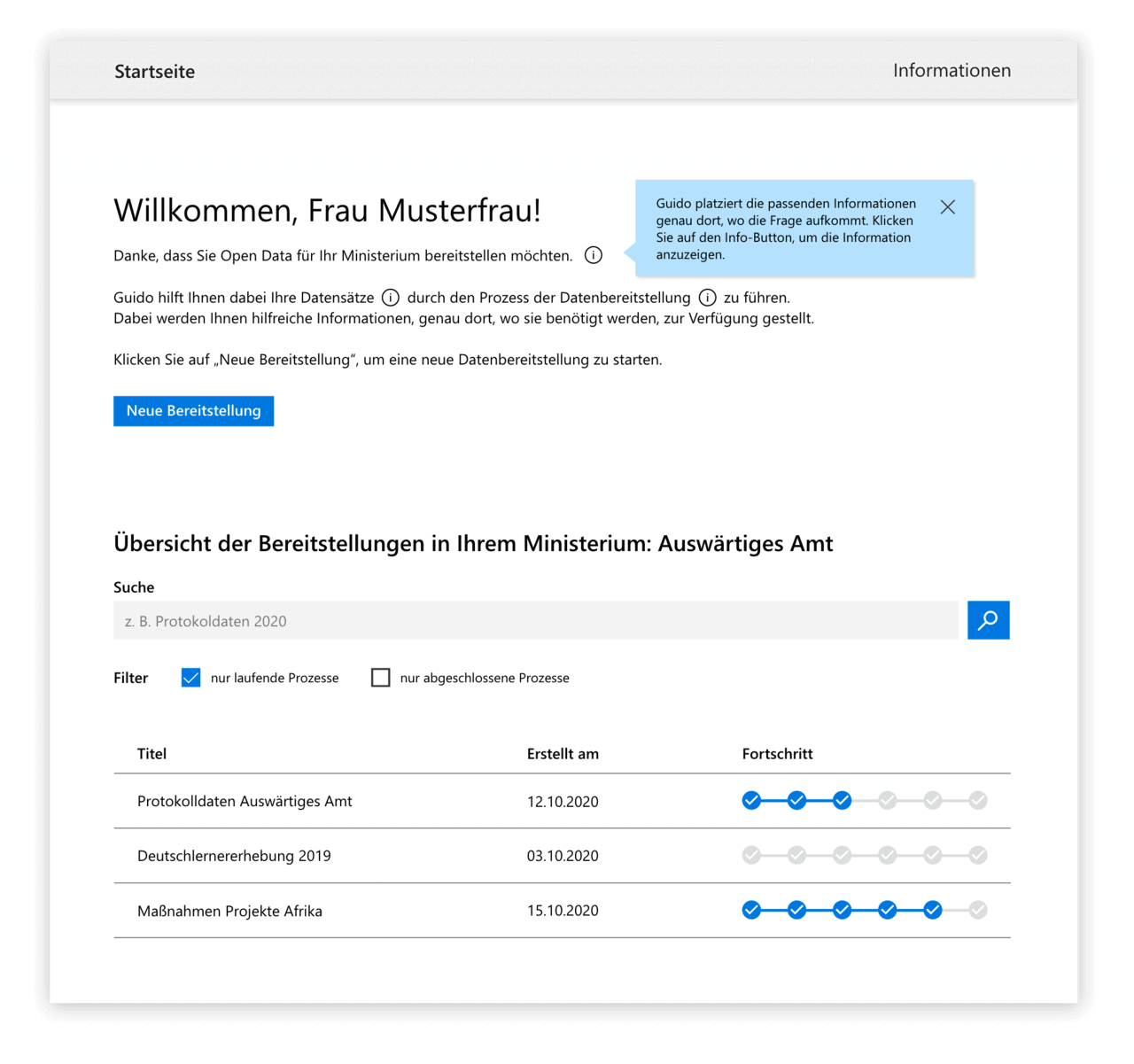Sort the table by clicking "Titel"
Screen dimensions: 1134x1064
151,753
